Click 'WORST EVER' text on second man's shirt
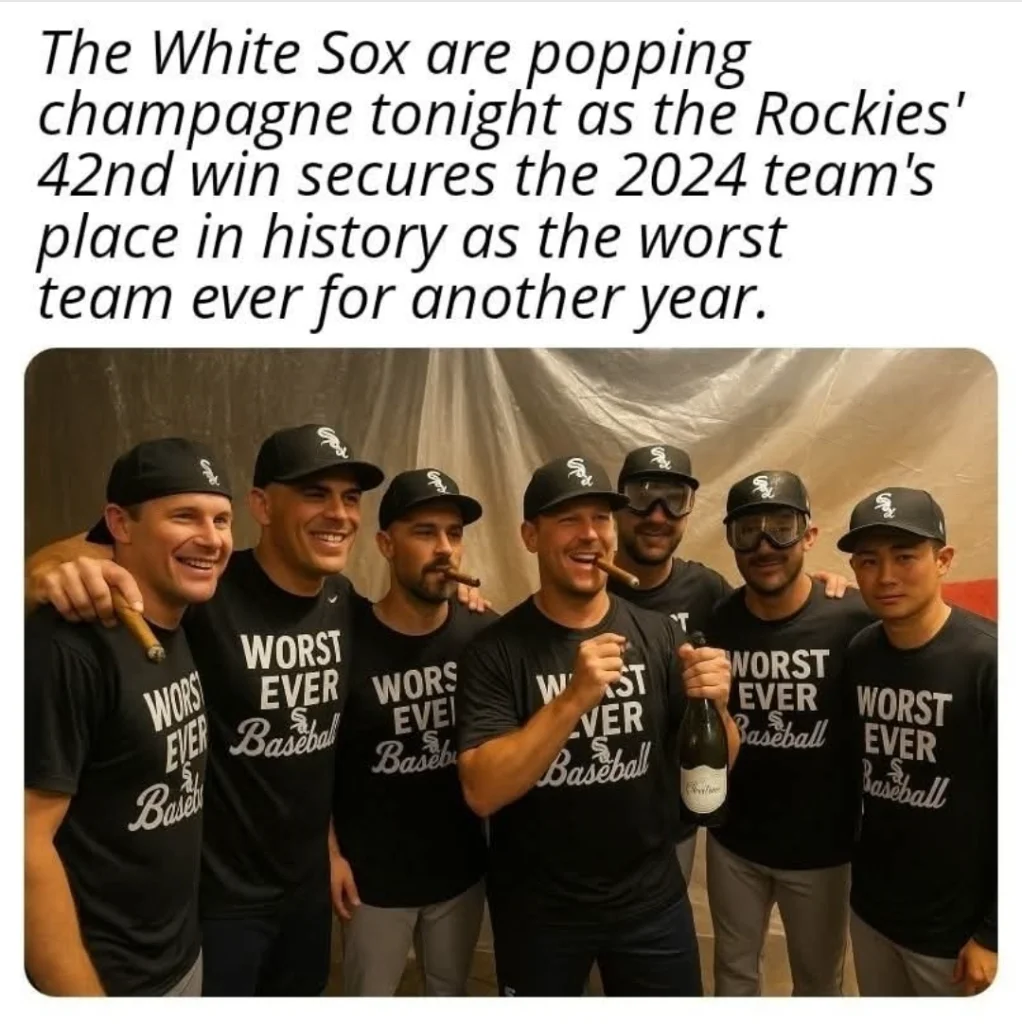 coord(292,670)
